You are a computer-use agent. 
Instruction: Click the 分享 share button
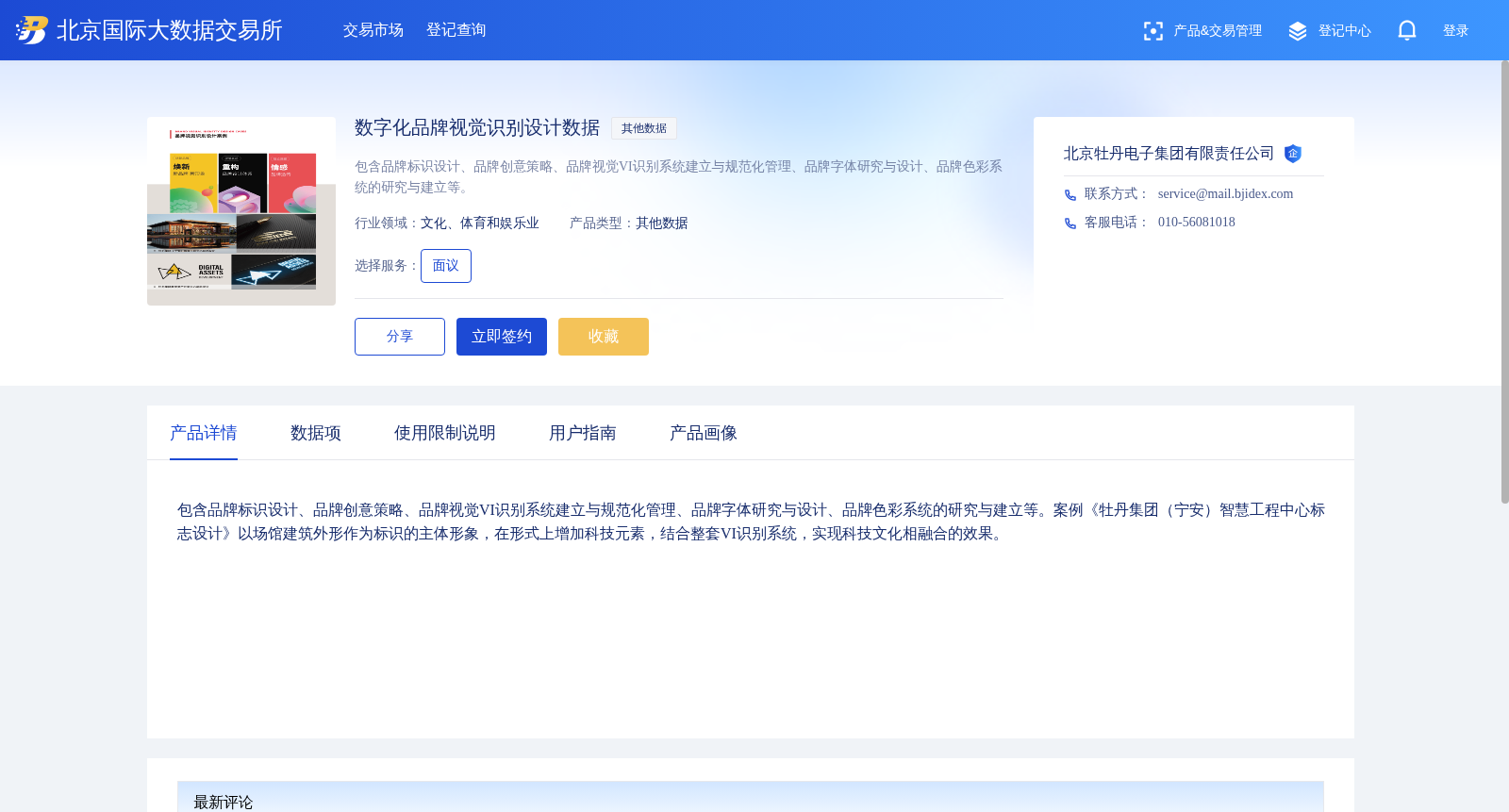(400, 337)
